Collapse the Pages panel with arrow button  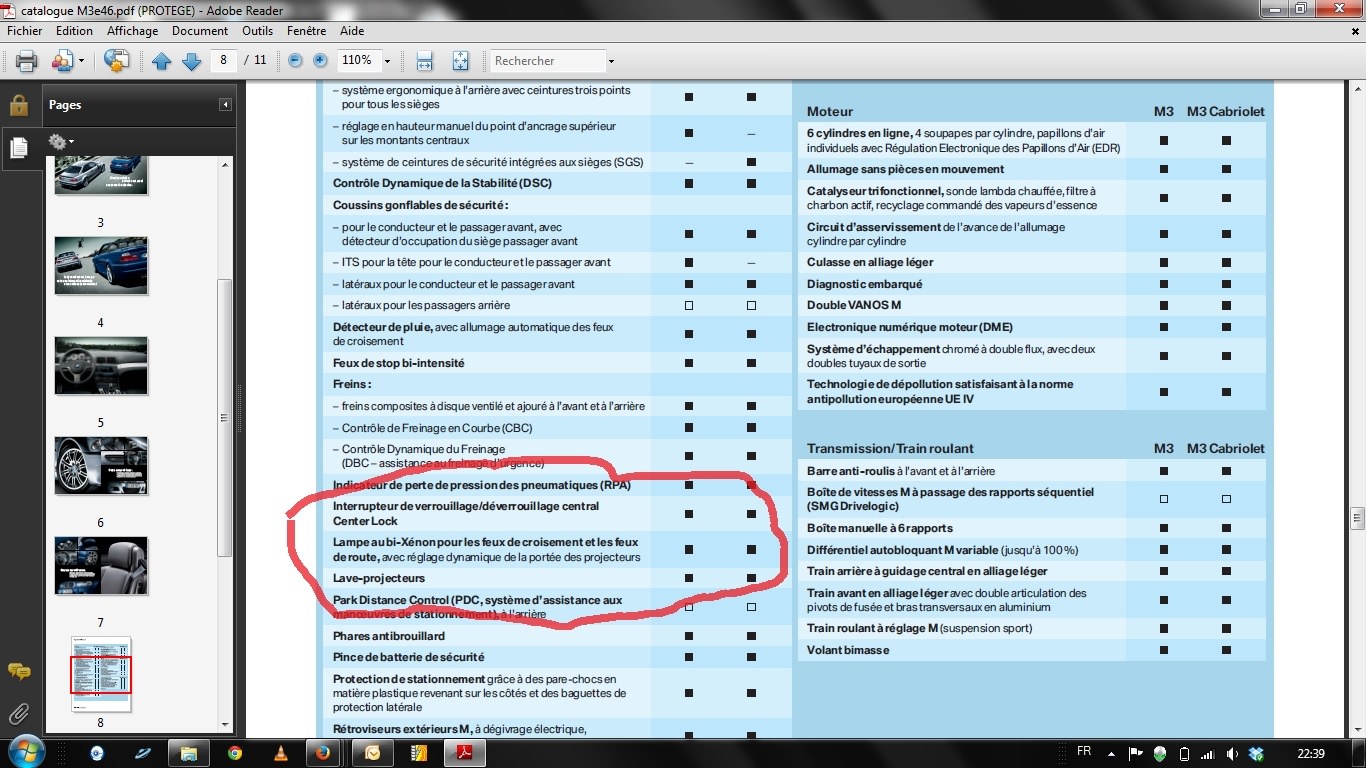[225, 105]
